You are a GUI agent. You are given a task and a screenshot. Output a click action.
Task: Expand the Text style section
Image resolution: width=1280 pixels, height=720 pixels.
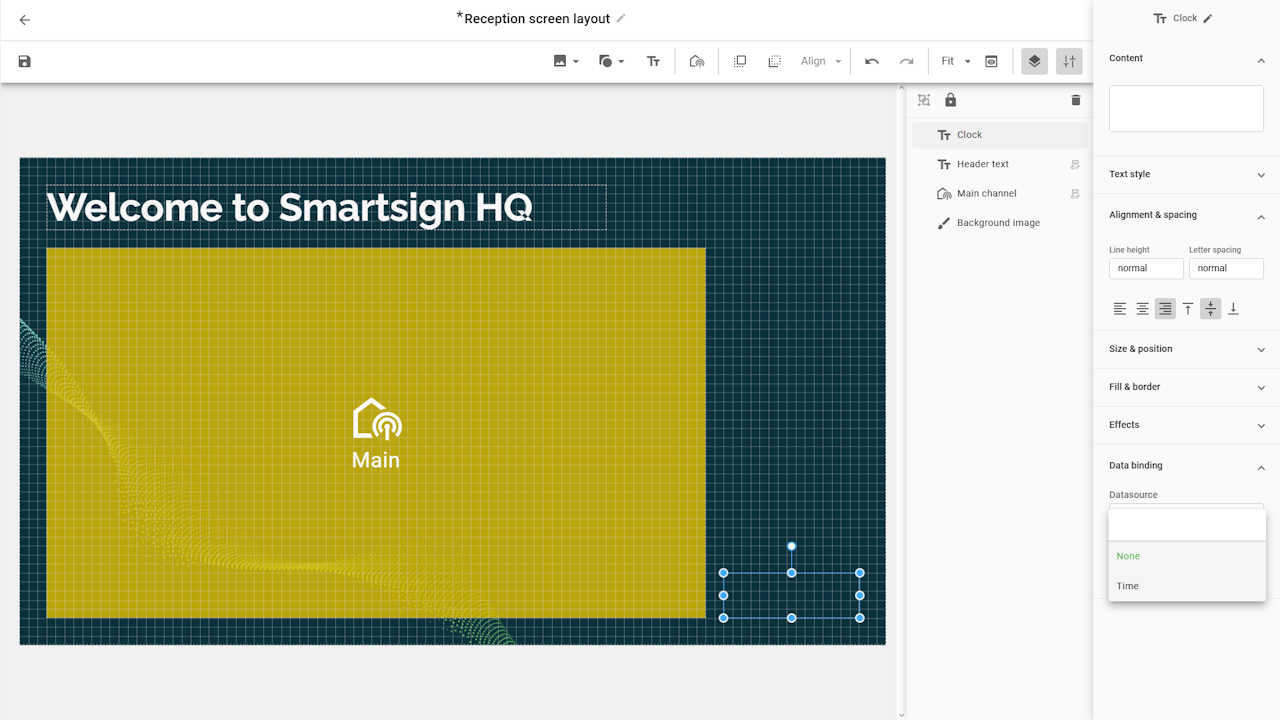coord(1185,175)
